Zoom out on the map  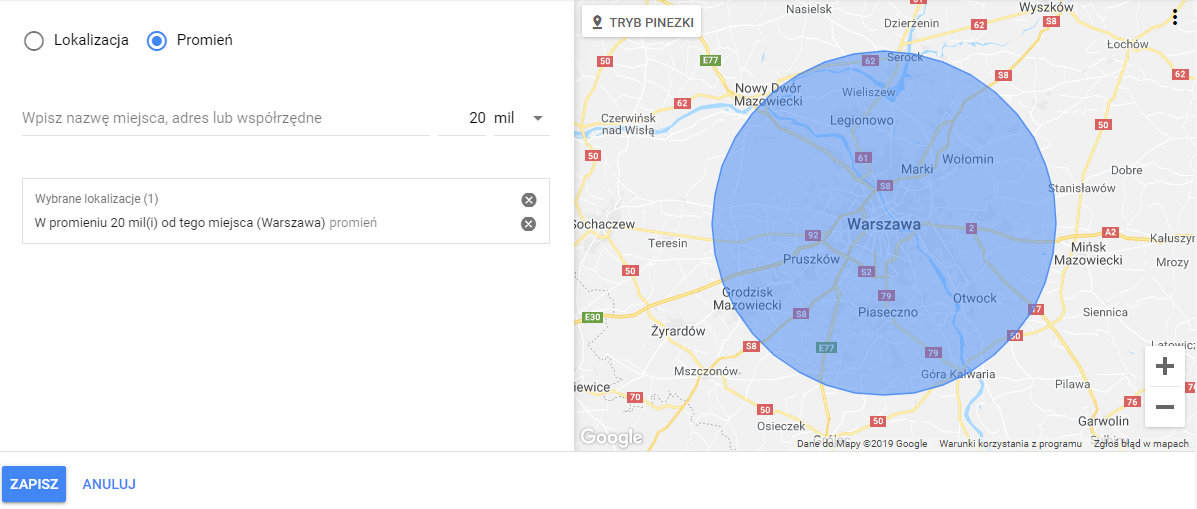[1164, 406]
